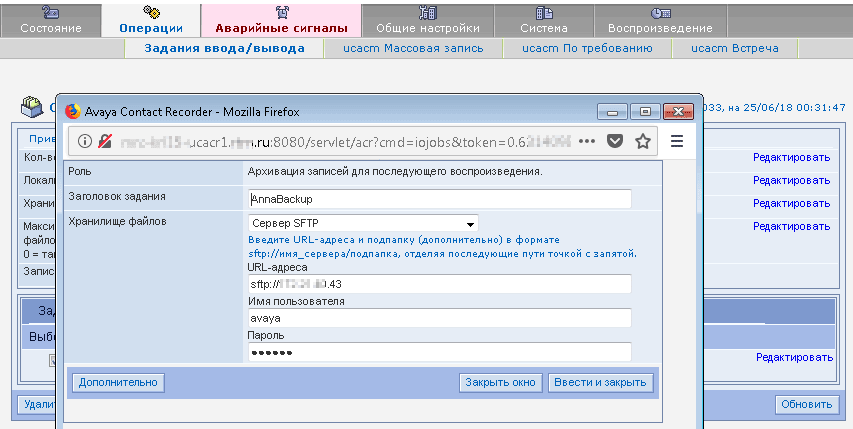Close the Avaya Contact Recorder popup window
This screenshot has width=853, height=429.
coord(678,111)
